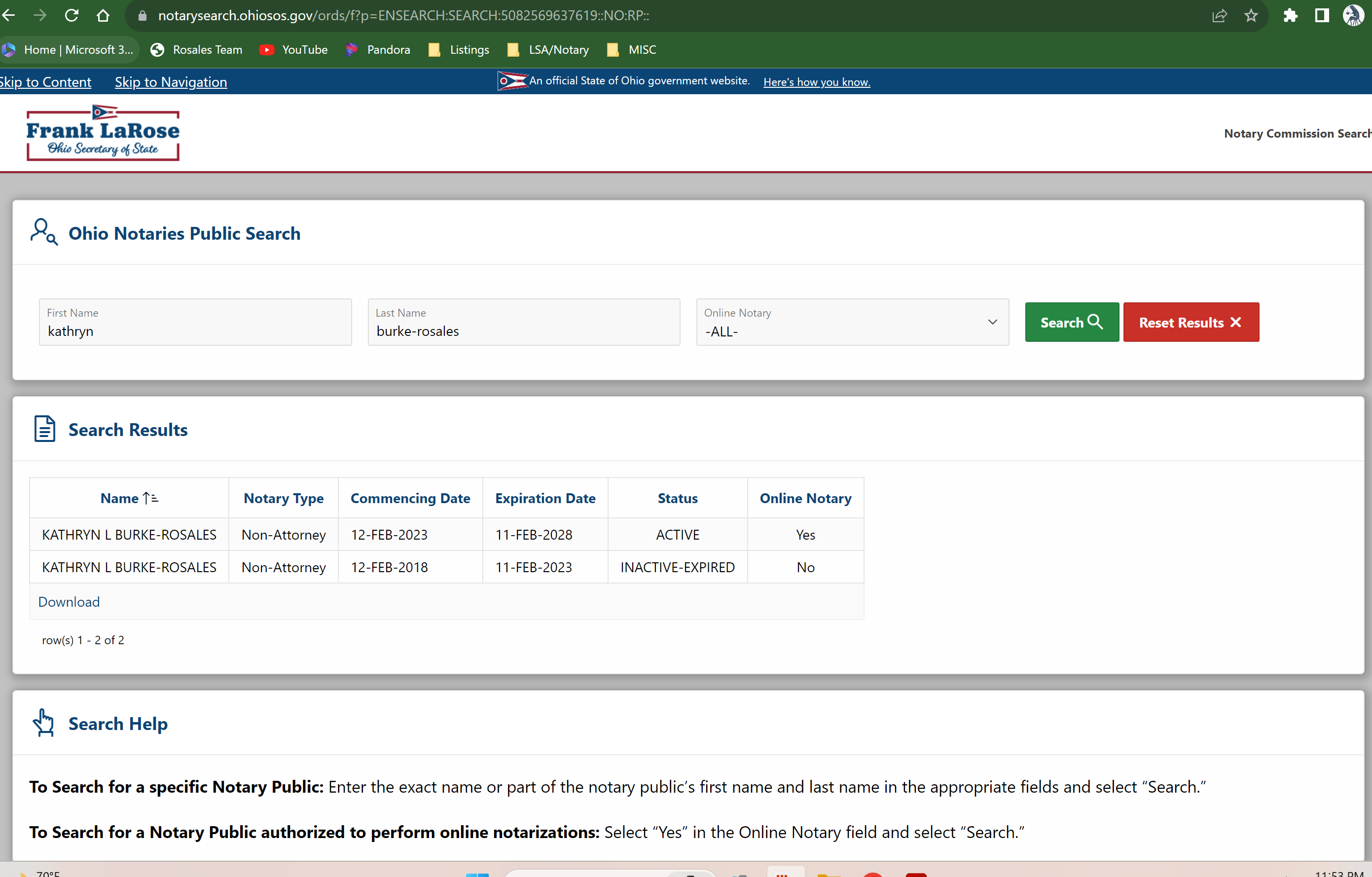
Task: Click the green Search button
Action: [1072, 322]
